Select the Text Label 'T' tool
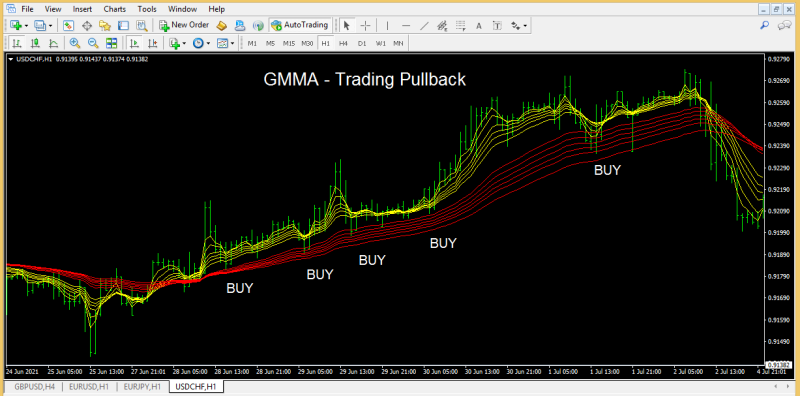The width and height of the screenshot is (800, 396). (497, 25)
